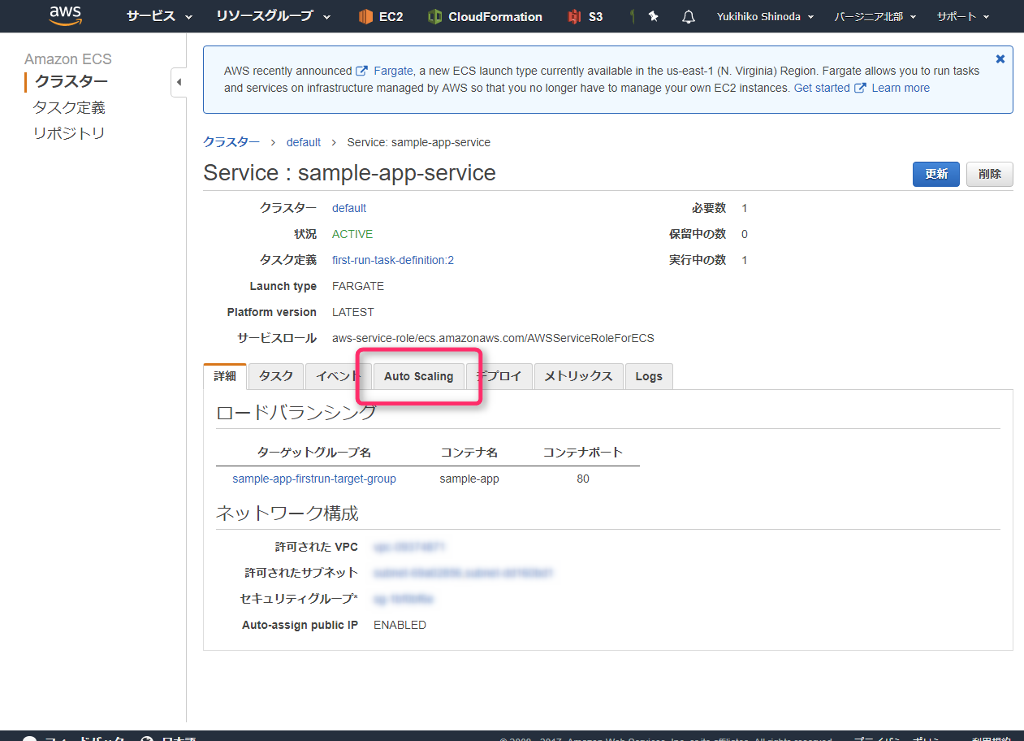Click the 削除 button
Screen dimensions: 1024x741
coord(989,174)
